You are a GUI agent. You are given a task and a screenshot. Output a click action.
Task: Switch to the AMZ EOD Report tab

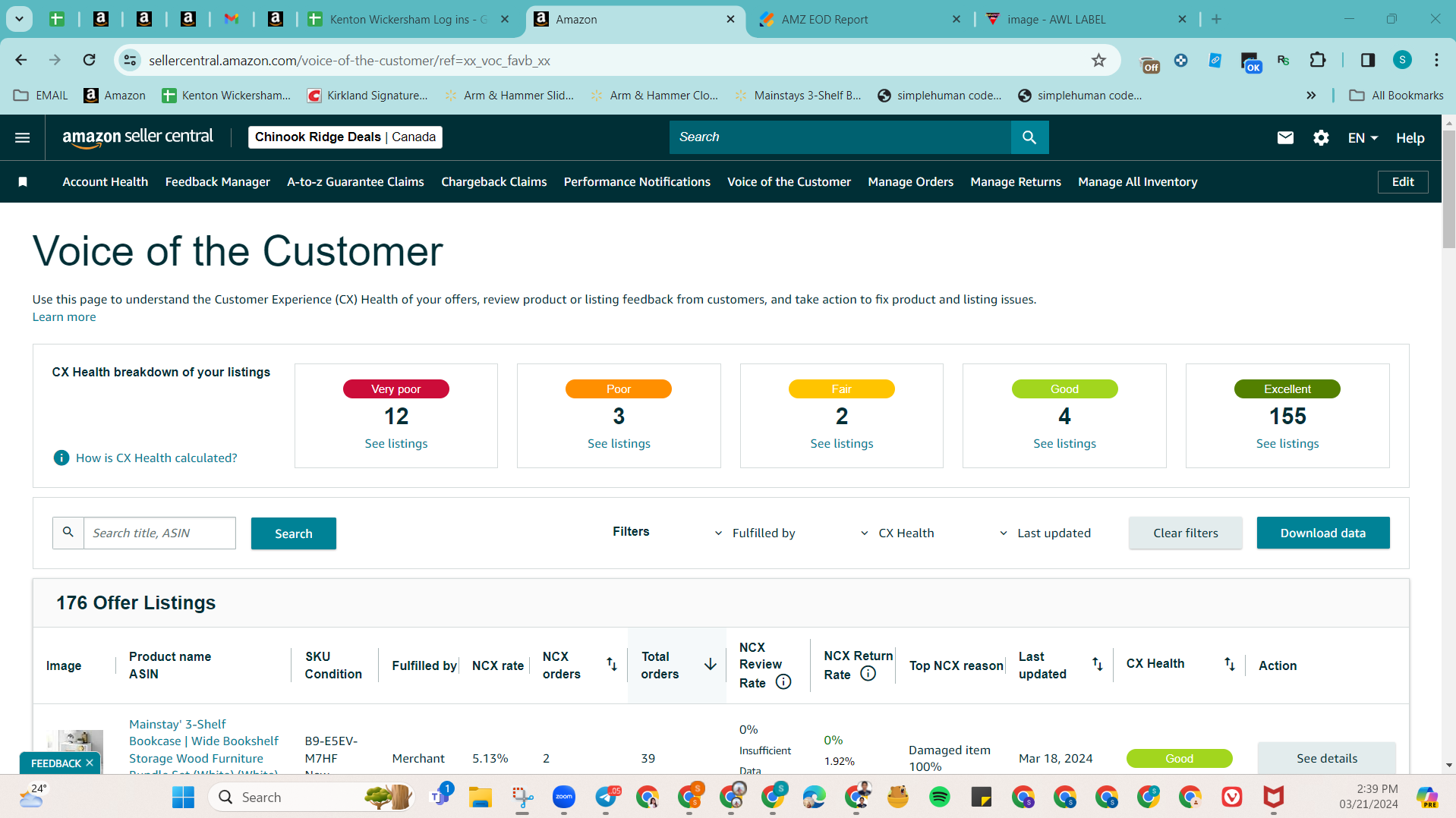pos(860,20)
